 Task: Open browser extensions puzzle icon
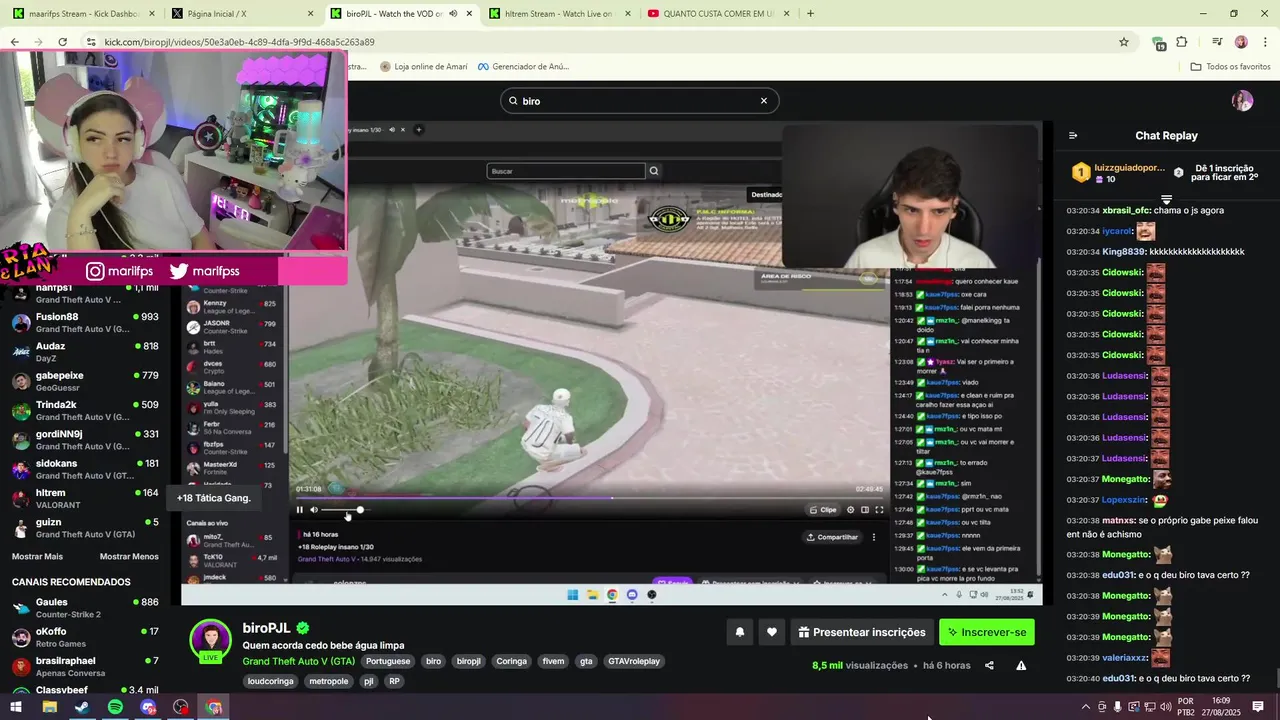[1182, 42]
